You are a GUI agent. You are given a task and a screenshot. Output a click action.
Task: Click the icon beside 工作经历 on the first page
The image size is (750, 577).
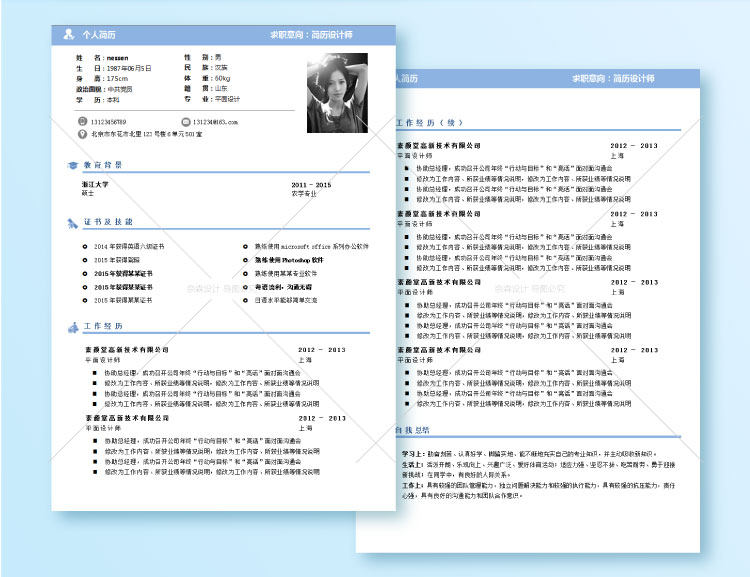pyautogui.click(x=73, y=327)
